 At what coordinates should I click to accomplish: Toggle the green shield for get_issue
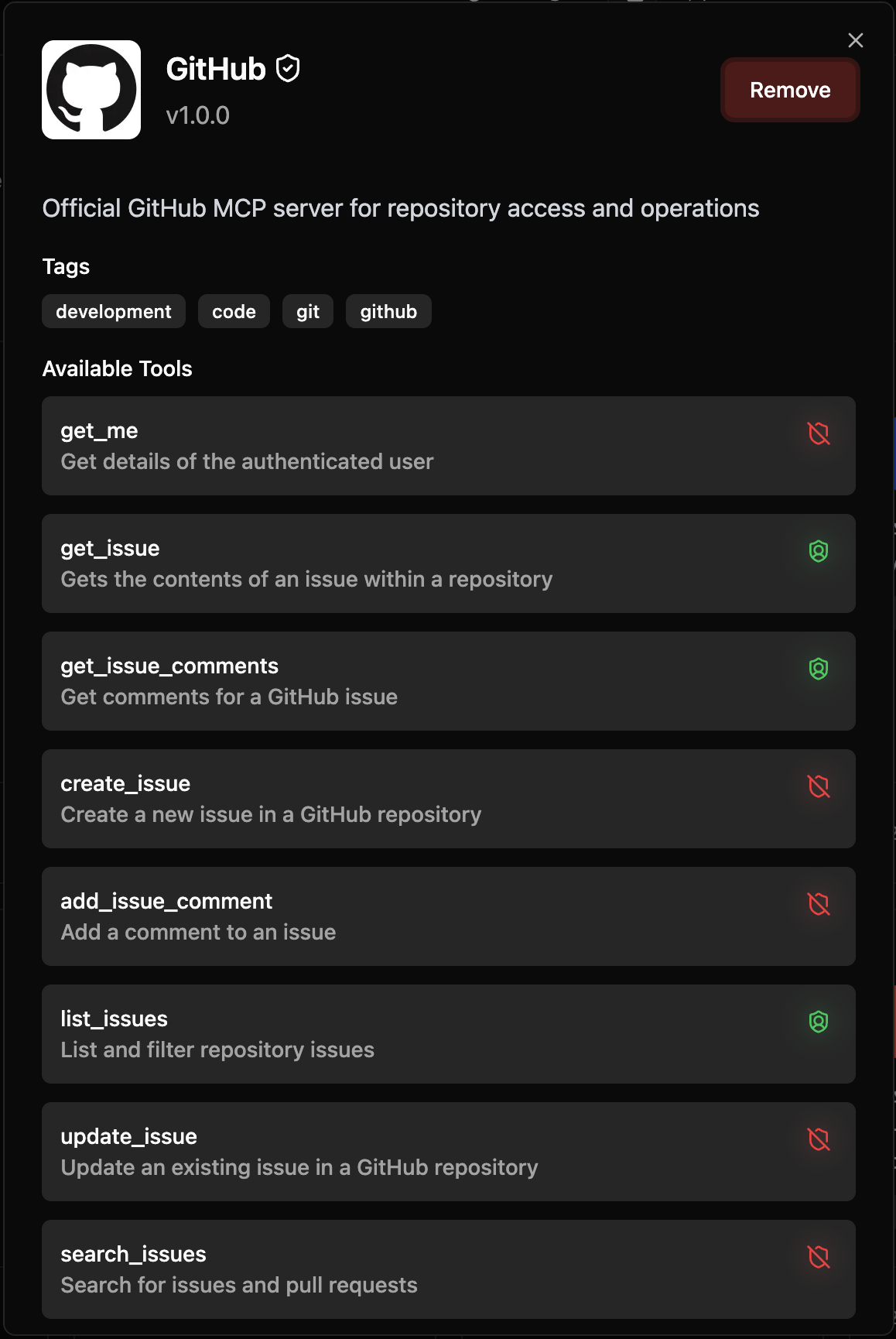click(x=819, y=551)
